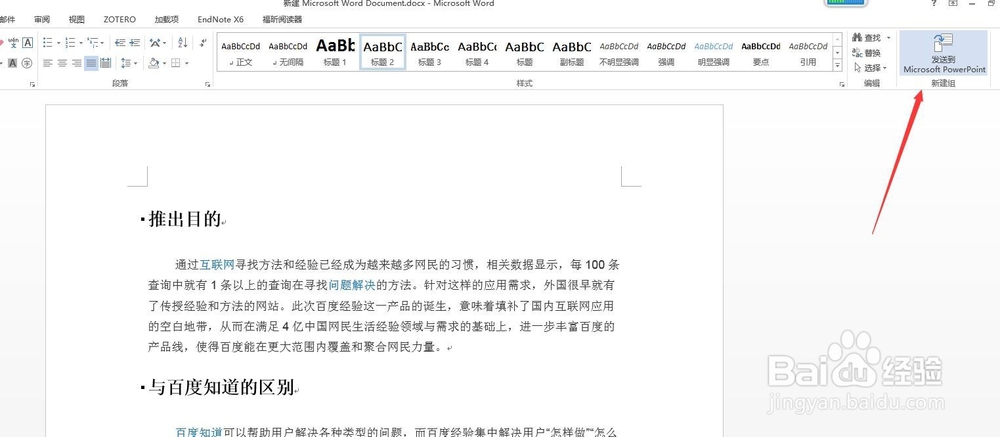Click the bullets list icon
The height and width of the screenshot is (437, 1000).
48,43
